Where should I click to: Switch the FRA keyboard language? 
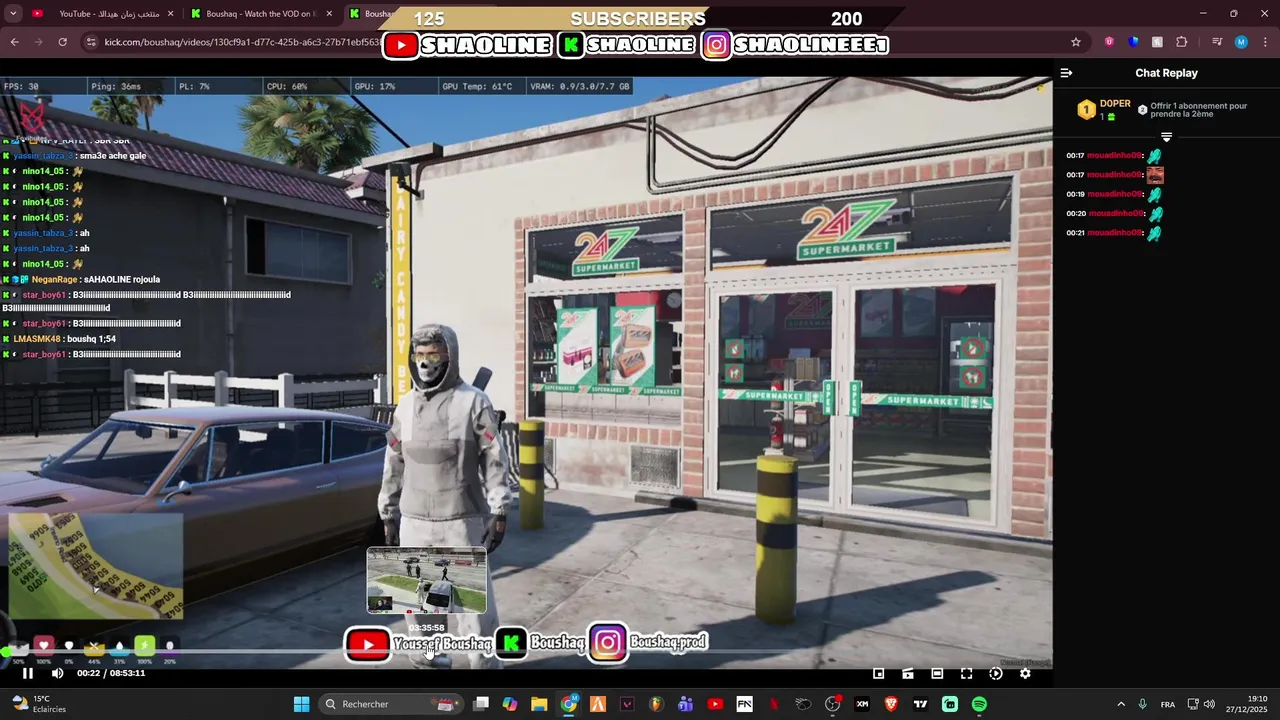point(1168,704)
